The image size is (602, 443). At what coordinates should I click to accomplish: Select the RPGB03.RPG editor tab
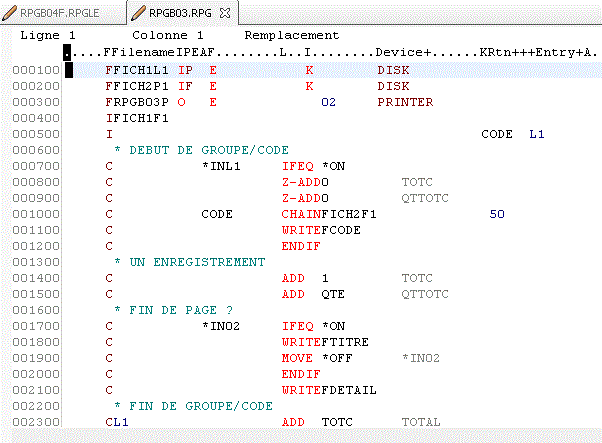[180, 13]
